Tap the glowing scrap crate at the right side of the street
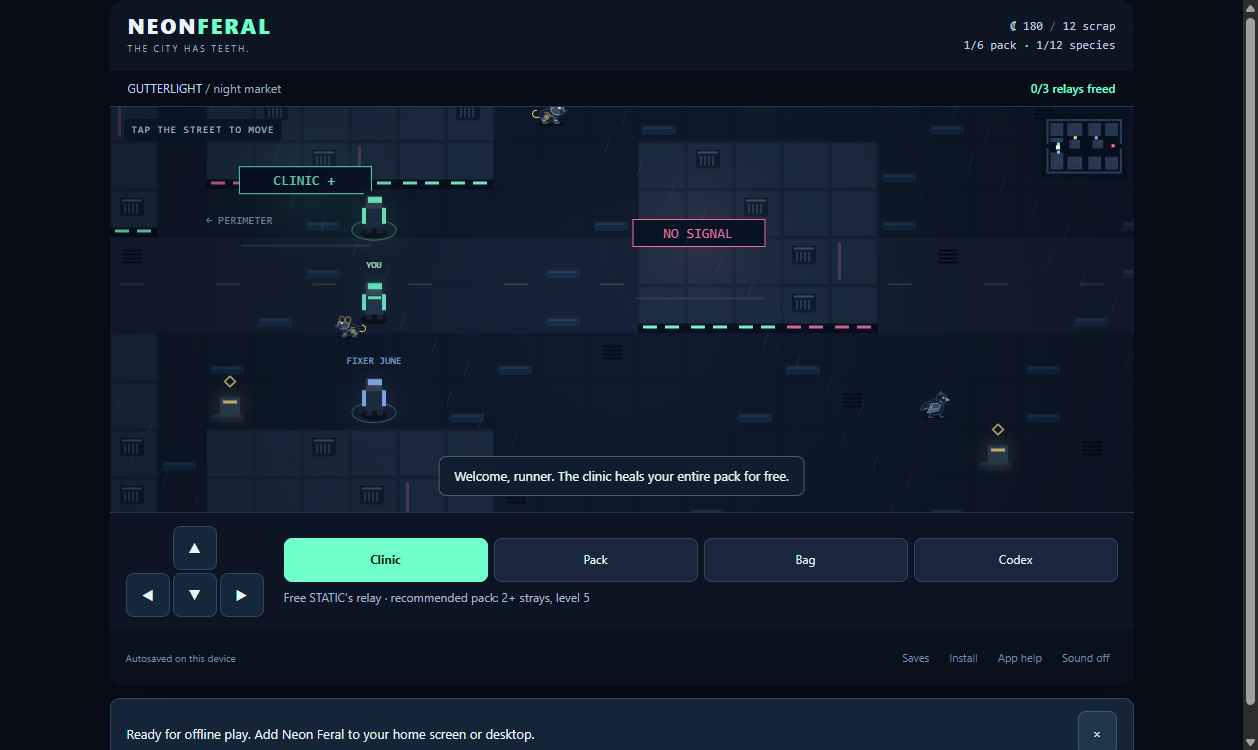 tap(998, 453)
